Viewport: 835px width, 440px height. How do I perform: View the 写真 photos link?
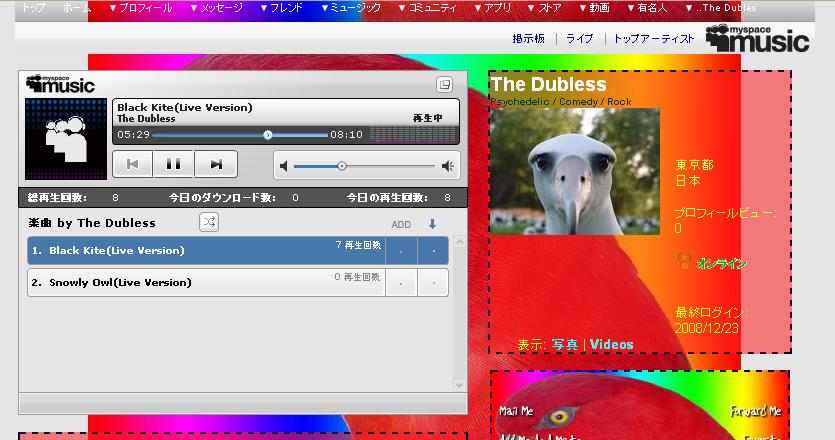[x=564, y=345]
